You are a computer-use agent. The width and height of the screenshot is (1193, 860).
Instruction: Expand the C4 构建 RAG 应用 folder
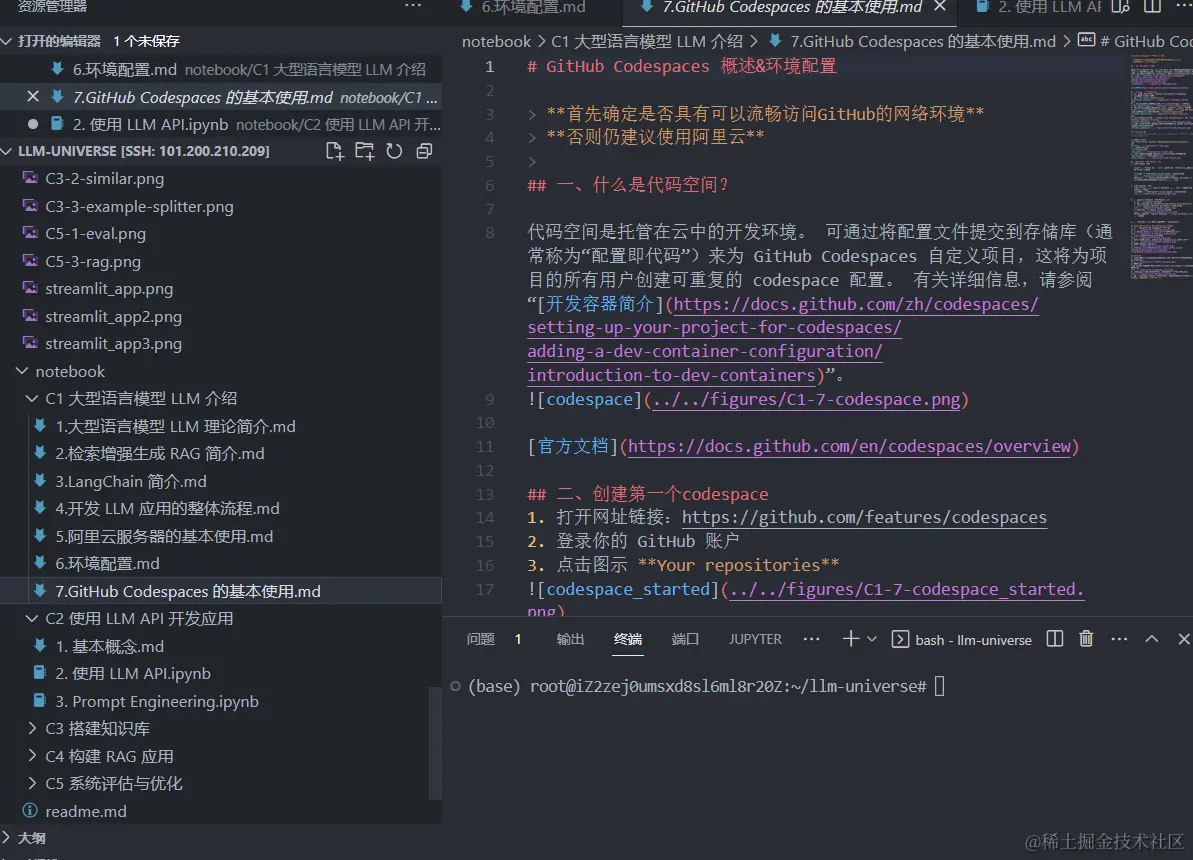coord(32,756)
